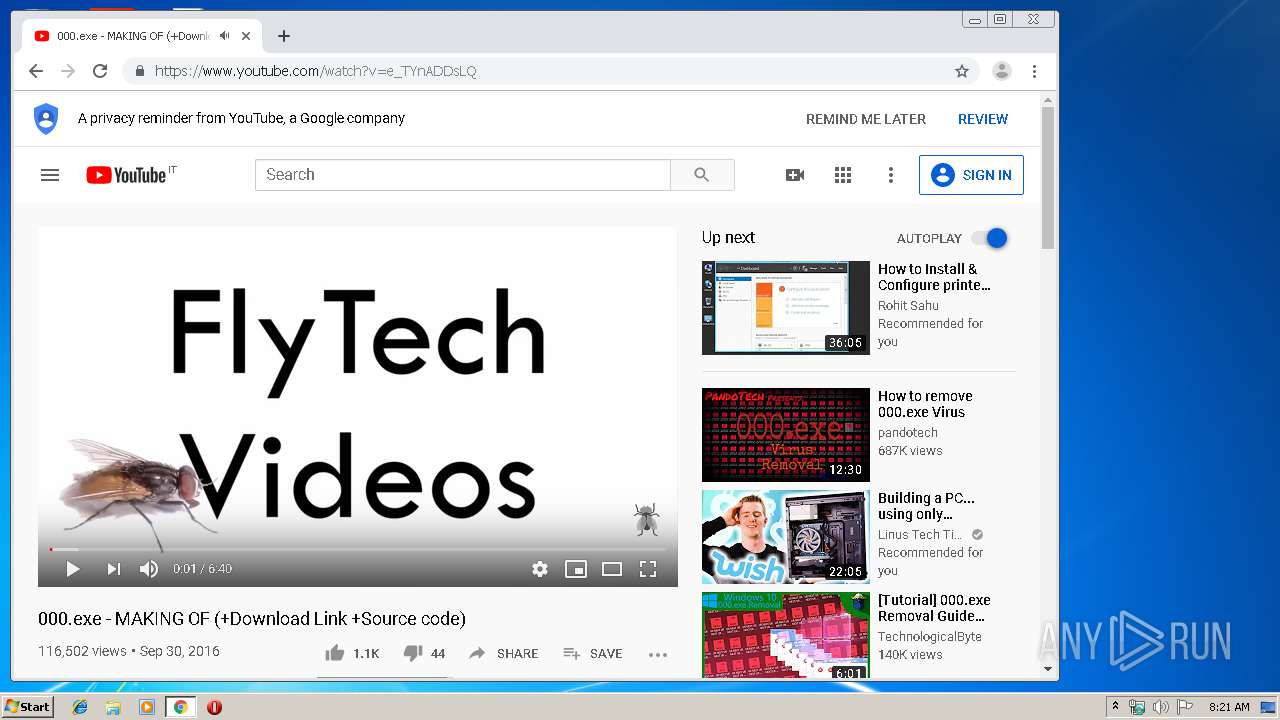Select the 000.exe - MAKING OF tab
Image resolution: width=1280 pixels, height=720 pixels.
pos(142,36)
